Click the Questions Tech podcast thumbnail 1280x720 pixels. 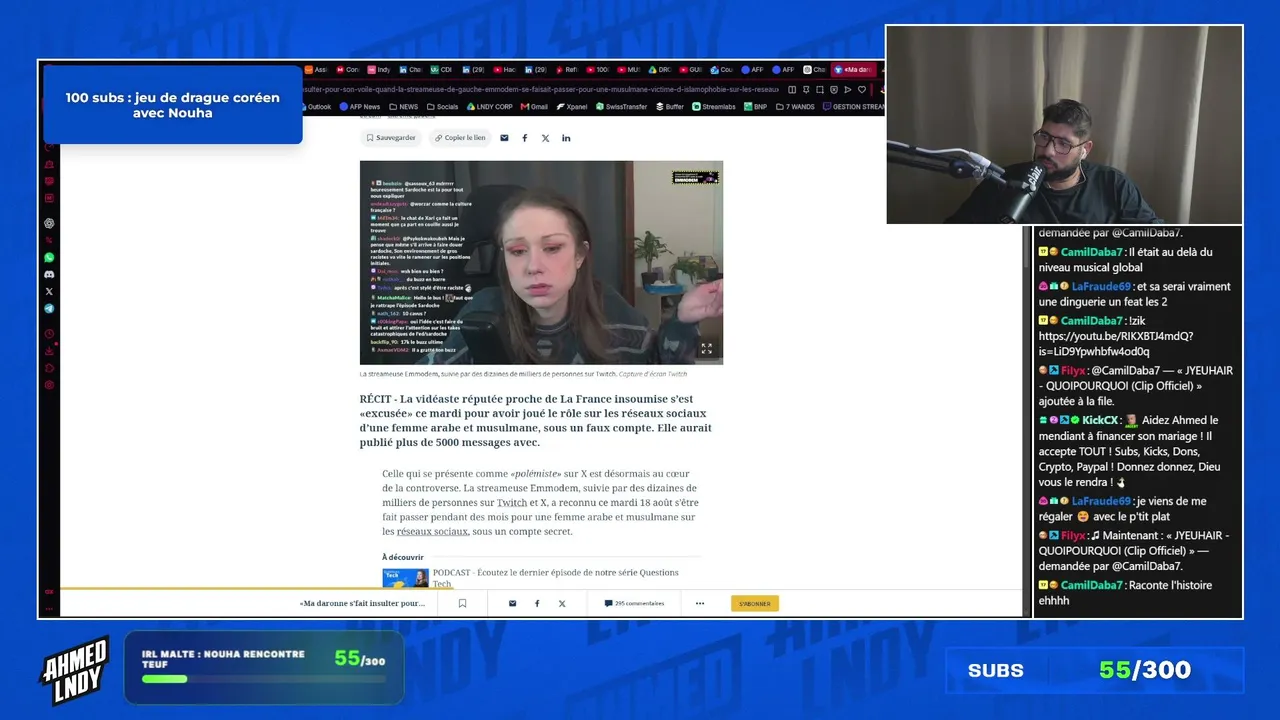pos(405,578)
